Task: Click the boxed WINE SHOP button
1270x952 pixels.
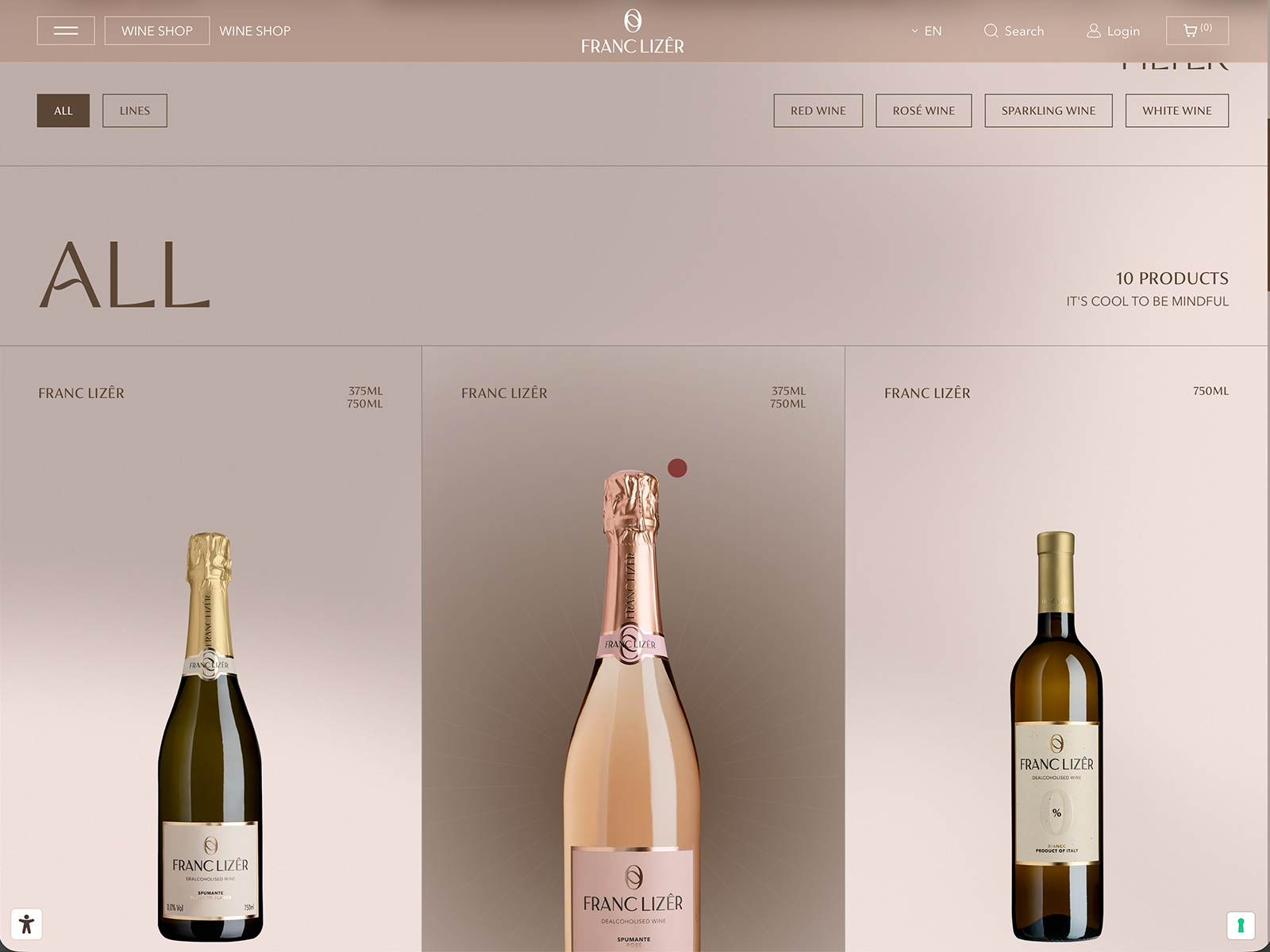Action: 157,31
